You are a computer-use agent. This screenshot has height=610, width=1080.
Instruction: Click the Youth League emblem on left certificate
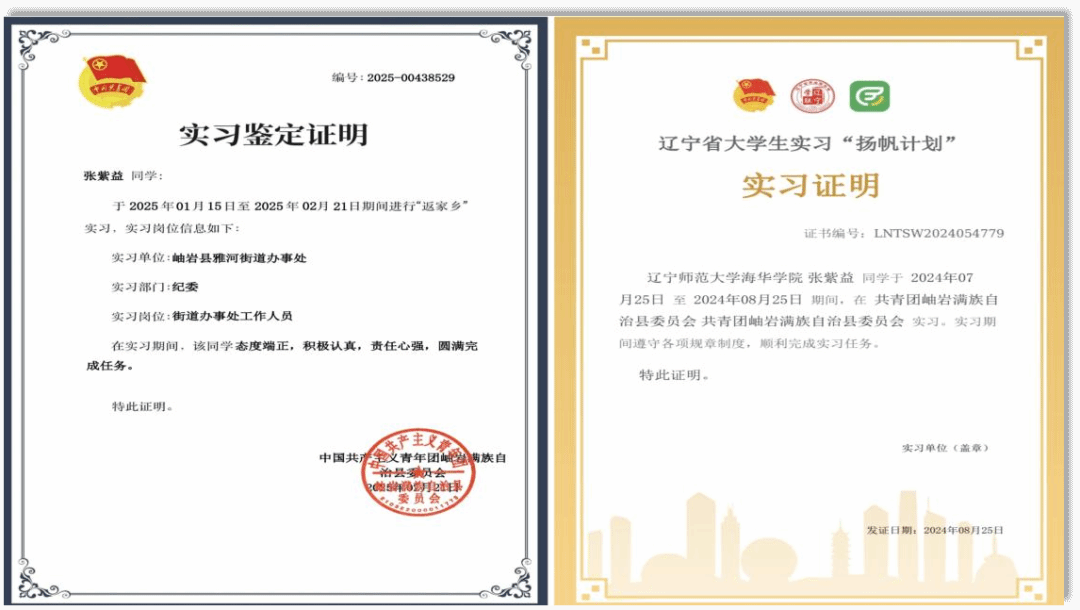[113, 81]
